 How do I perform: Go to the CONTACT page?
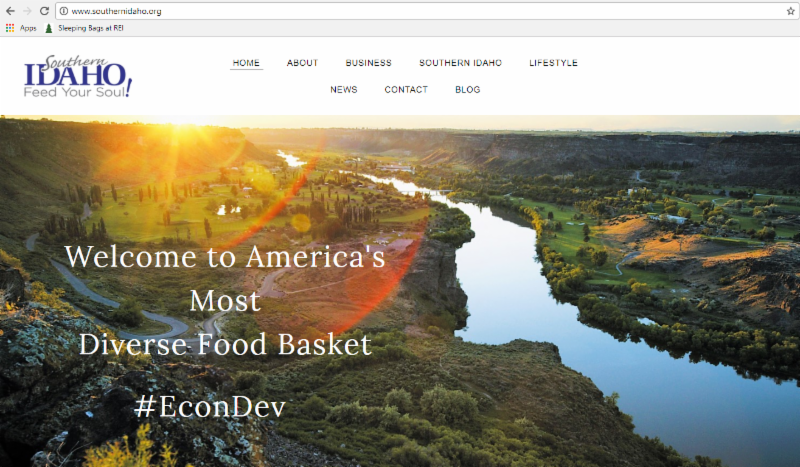[x=406, y=89]
